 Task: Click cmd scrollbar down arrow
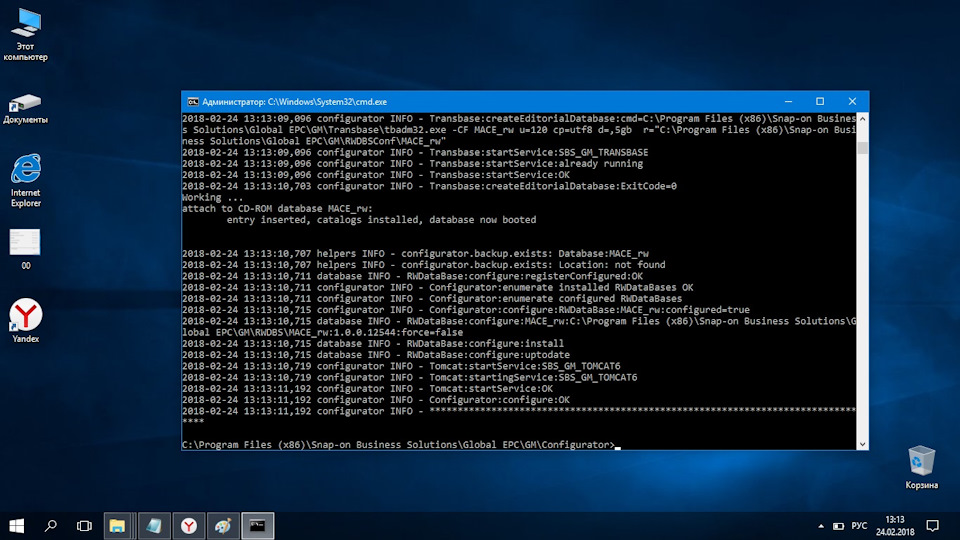pos(863,444)
